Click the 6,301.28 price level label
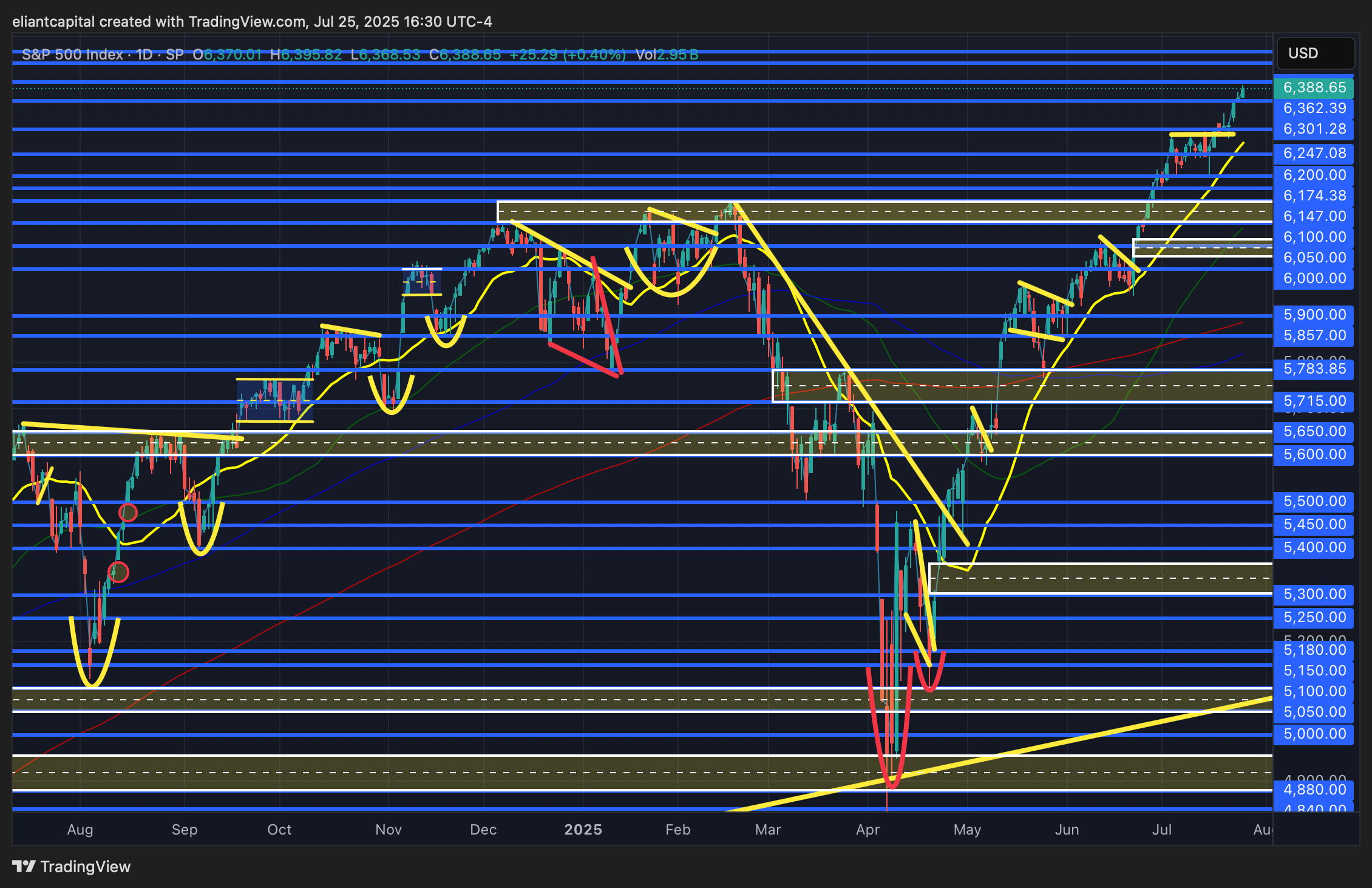 tap(1314, 129)
